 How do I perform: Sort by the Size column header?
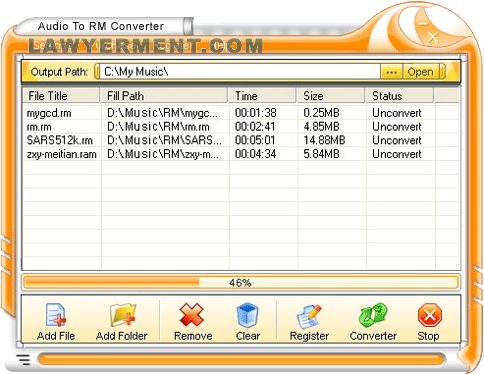(331, 96)
